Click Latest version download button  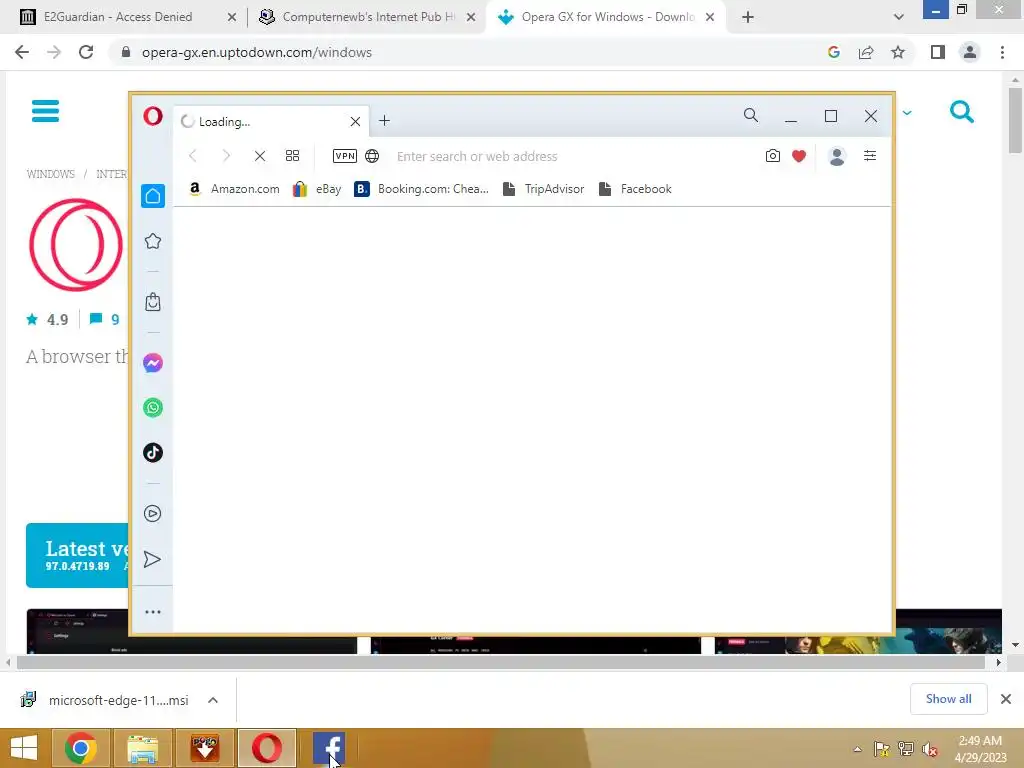pos(78,555)
